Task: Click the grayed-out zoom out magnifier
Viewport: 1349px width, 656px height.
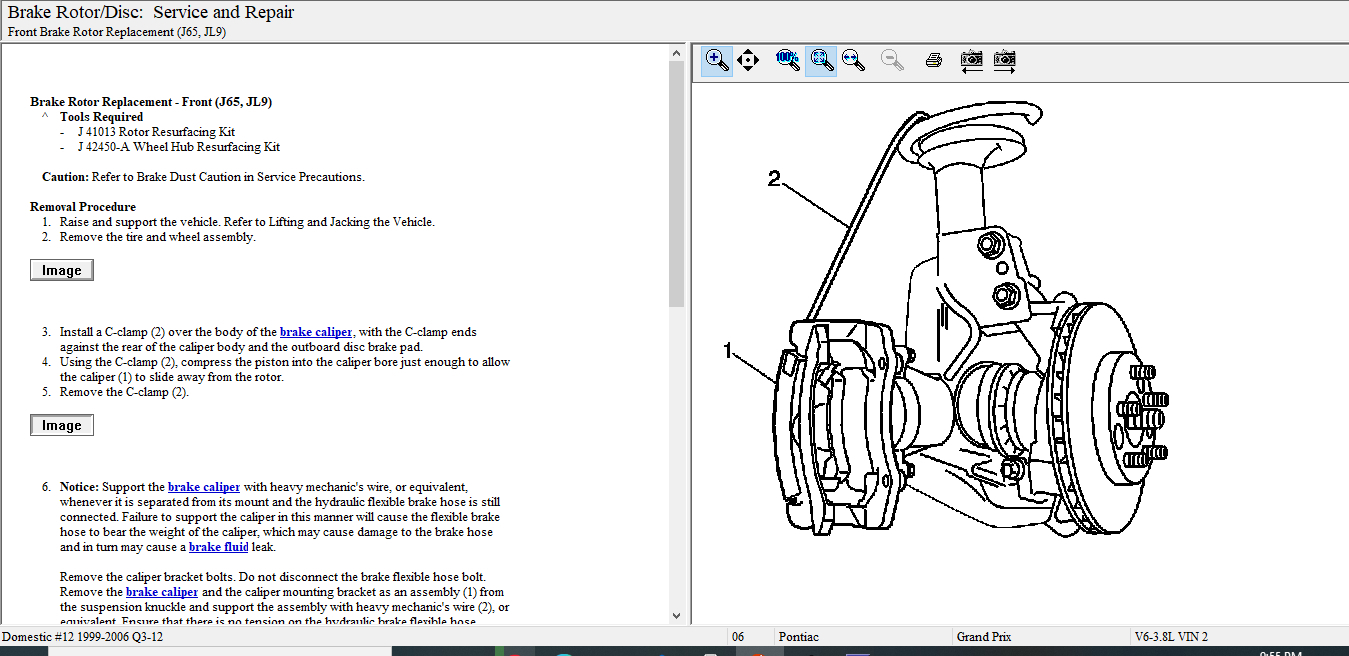Action: [x=892, y=61]
